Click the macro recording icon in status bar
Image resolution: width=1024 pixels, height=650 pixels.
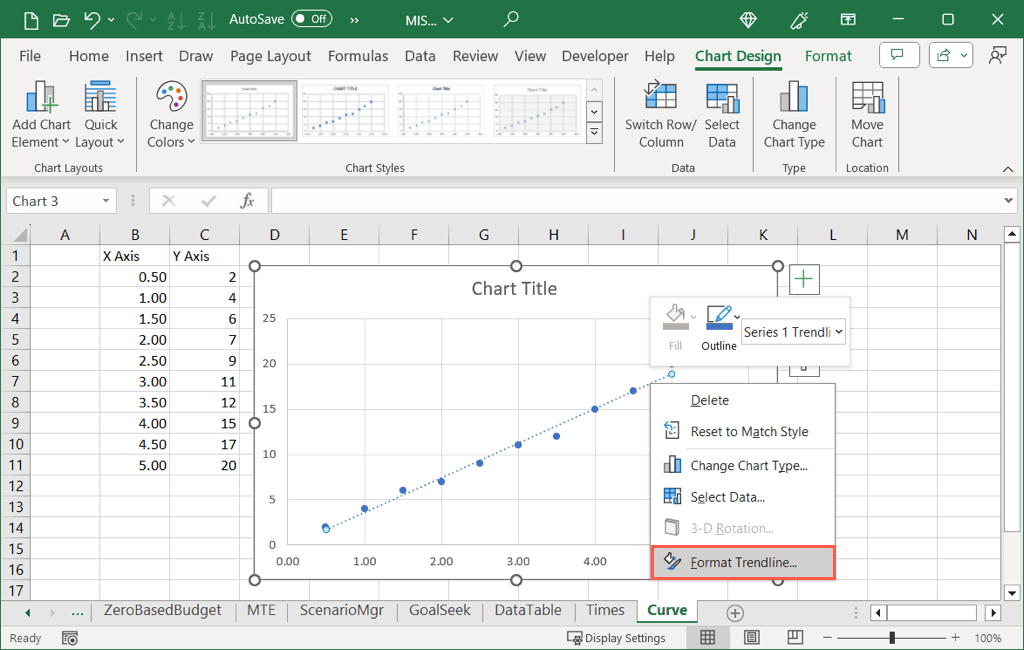69,637
